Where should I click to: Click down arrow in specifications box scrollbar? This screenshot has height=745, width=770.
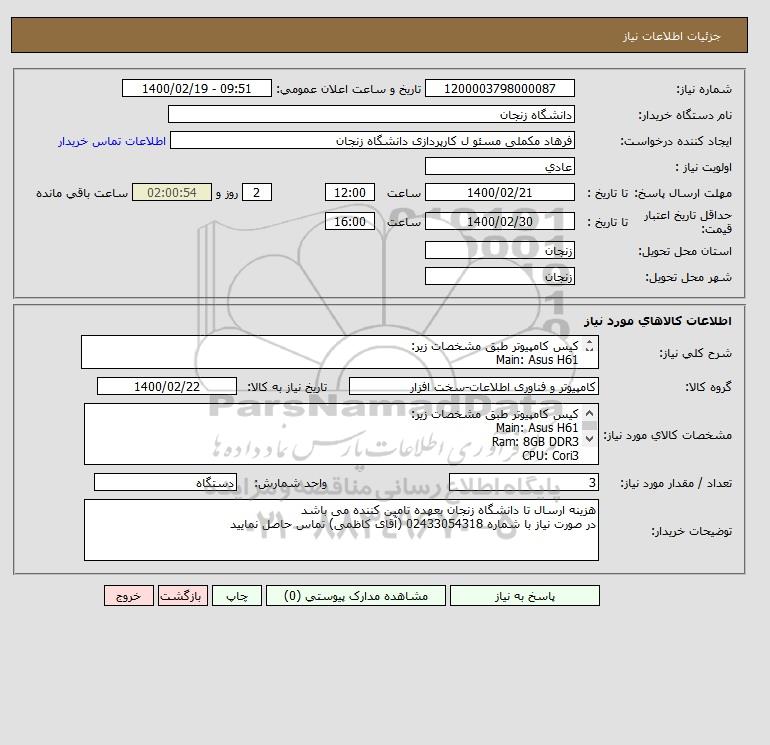click(x=590, y=439)
